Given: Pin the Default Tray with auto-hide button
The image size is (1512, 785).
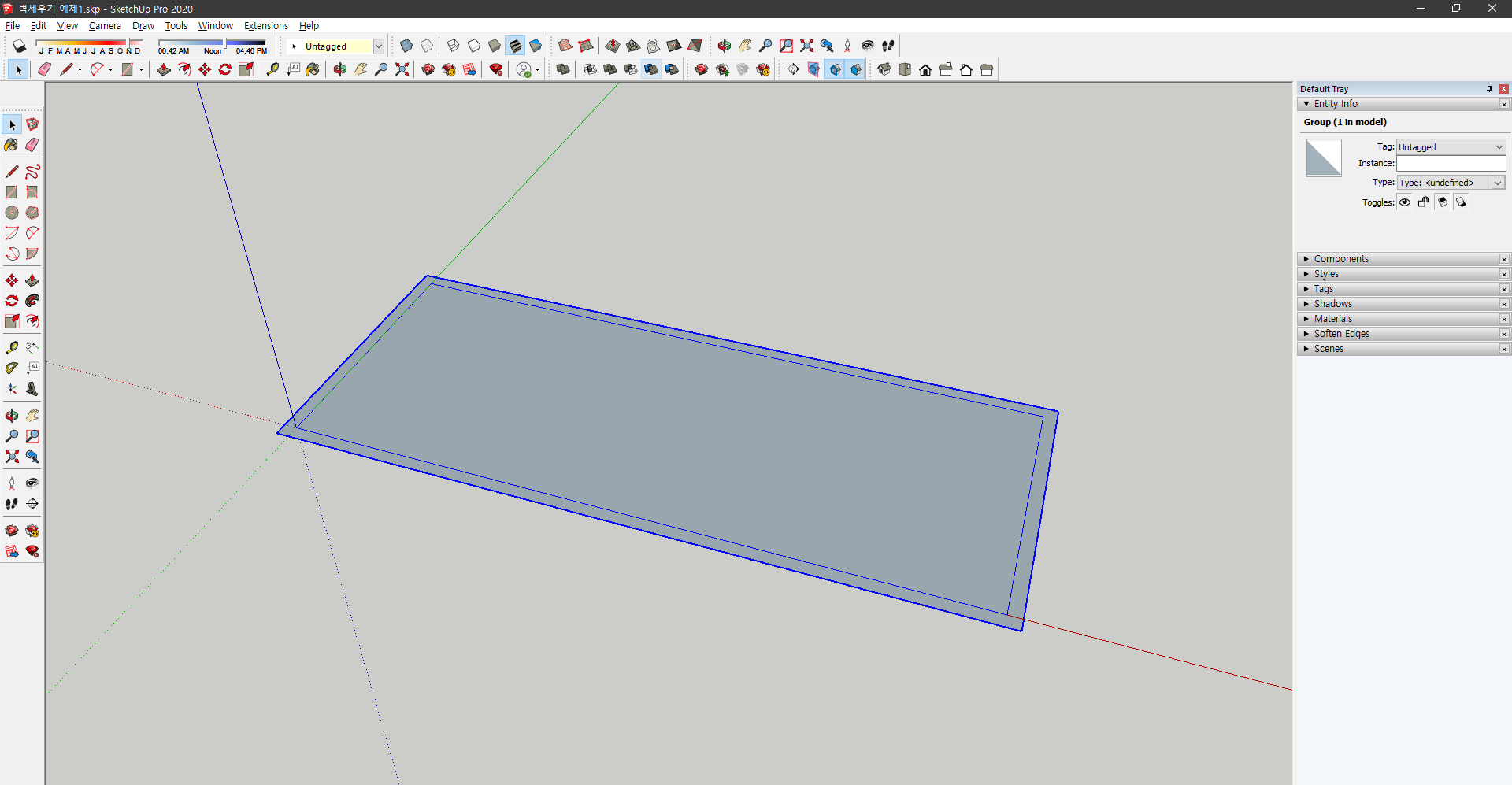Looking at the screenshot, I should 1489,89.
